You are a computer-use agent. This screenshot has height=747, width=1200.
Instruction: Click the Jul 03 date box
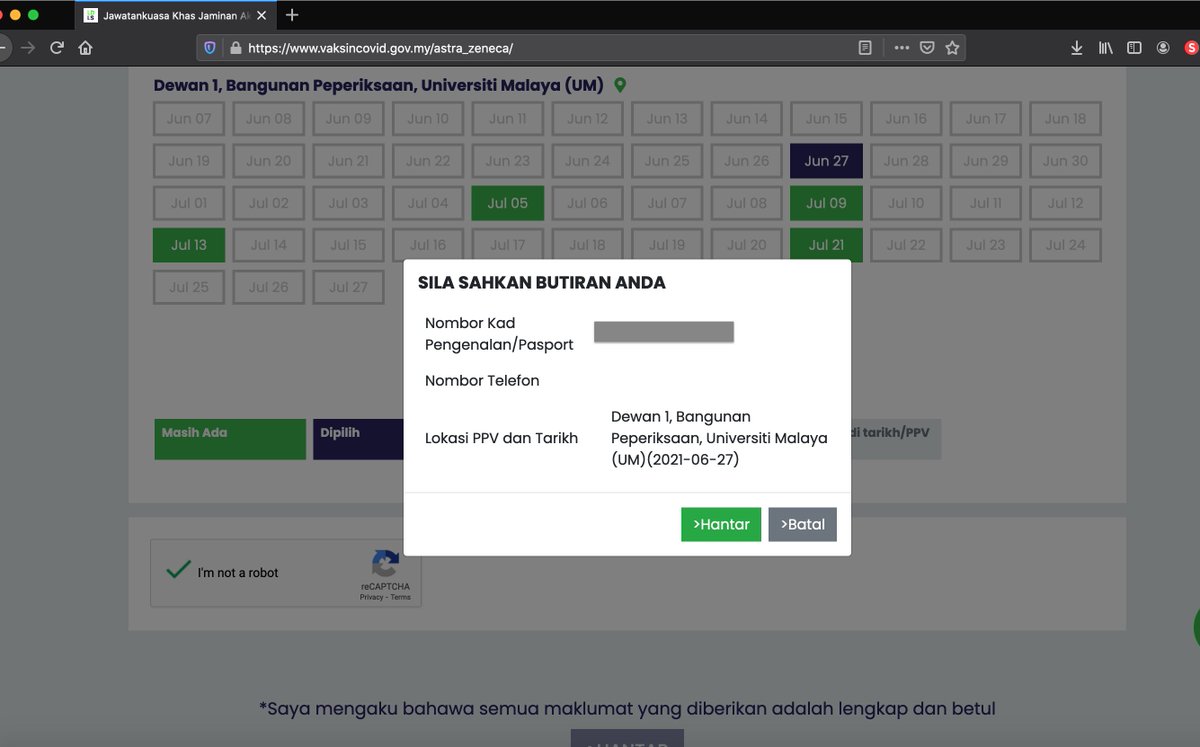(348, 203)
